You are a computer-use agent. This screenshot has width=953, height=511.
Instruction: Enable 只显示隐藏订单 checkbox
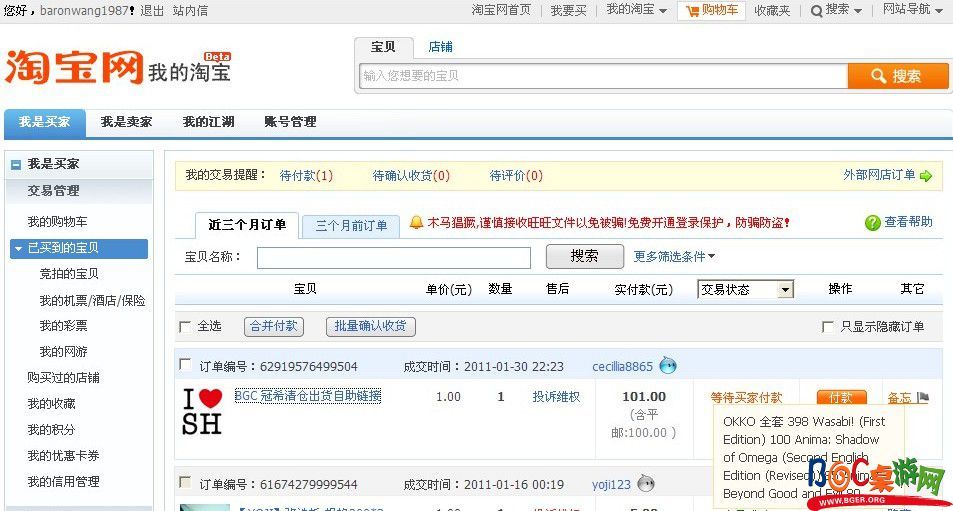[x=827, y=327]
